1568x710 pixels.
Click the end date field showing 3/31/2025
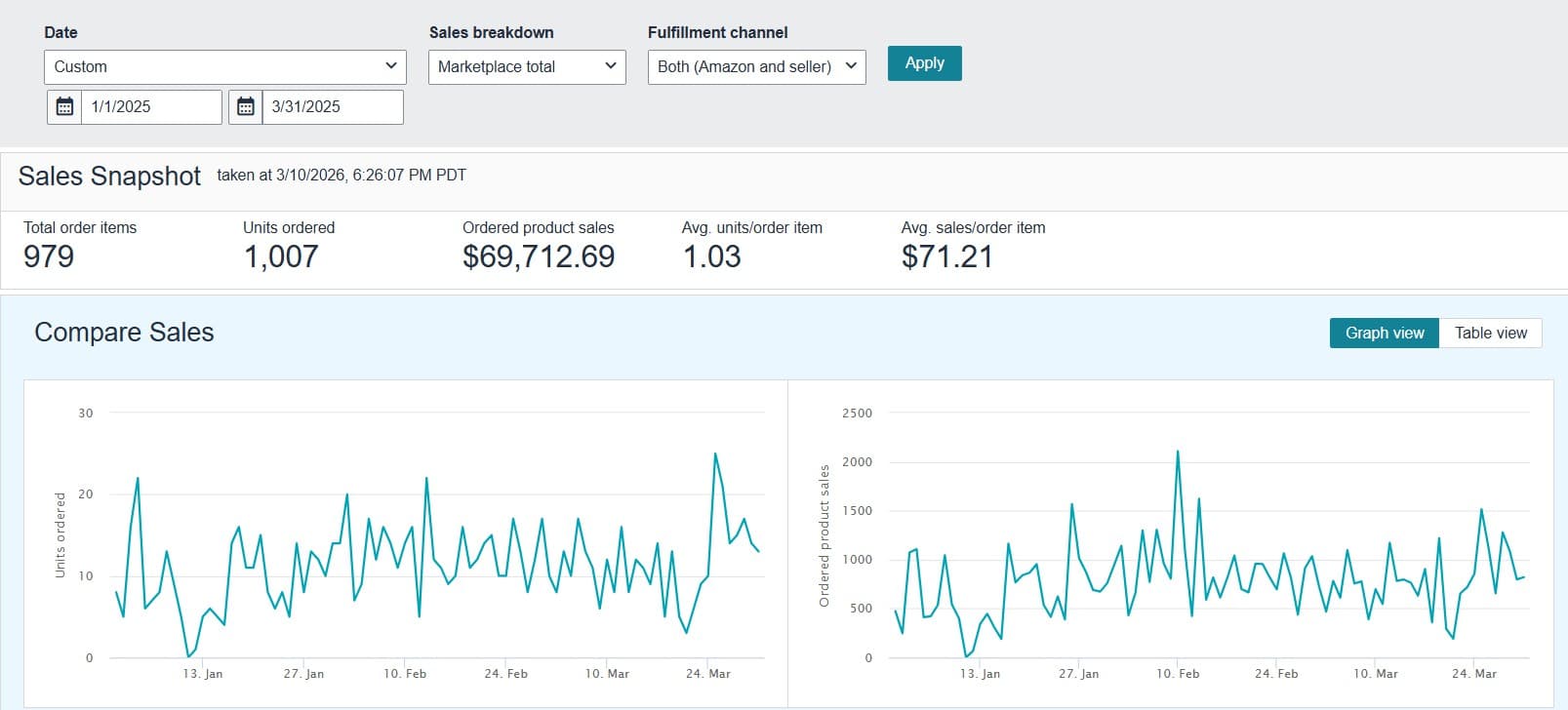click(x=332, y=107)
